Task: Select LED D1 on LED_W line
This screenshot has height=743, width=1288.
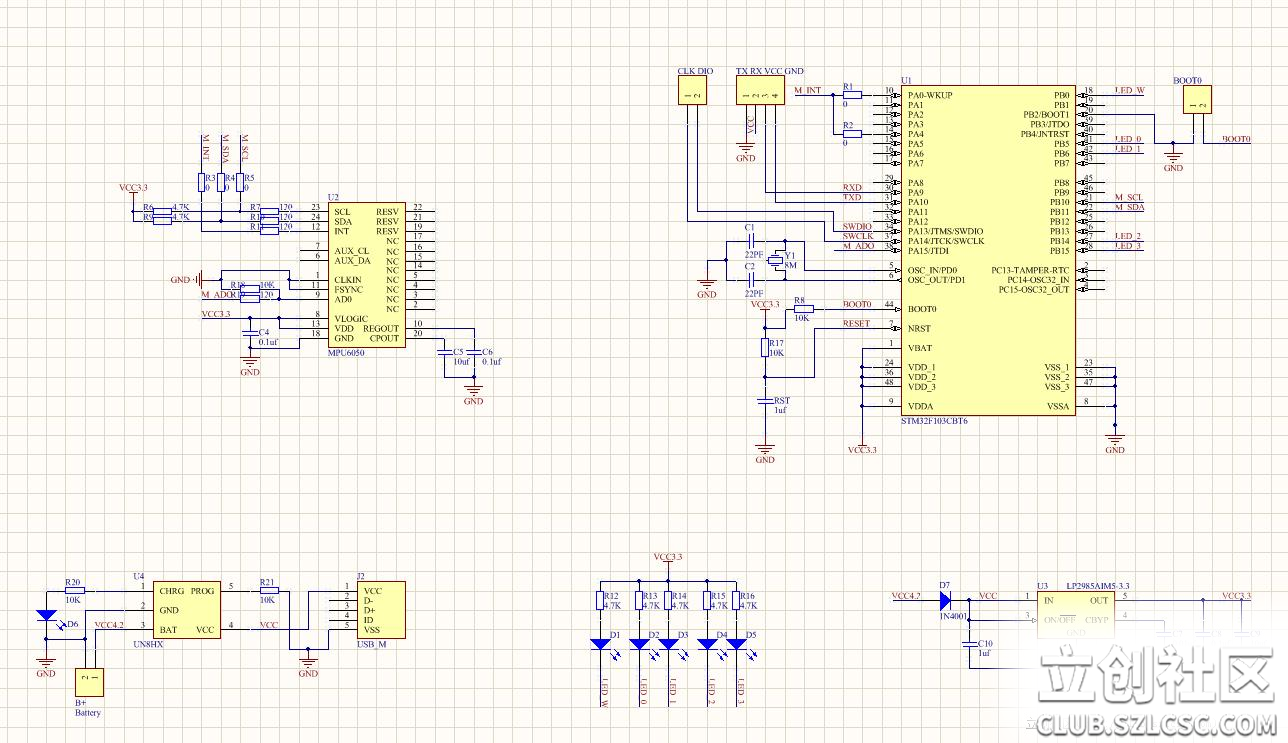Action: click(x=601, y=644)
